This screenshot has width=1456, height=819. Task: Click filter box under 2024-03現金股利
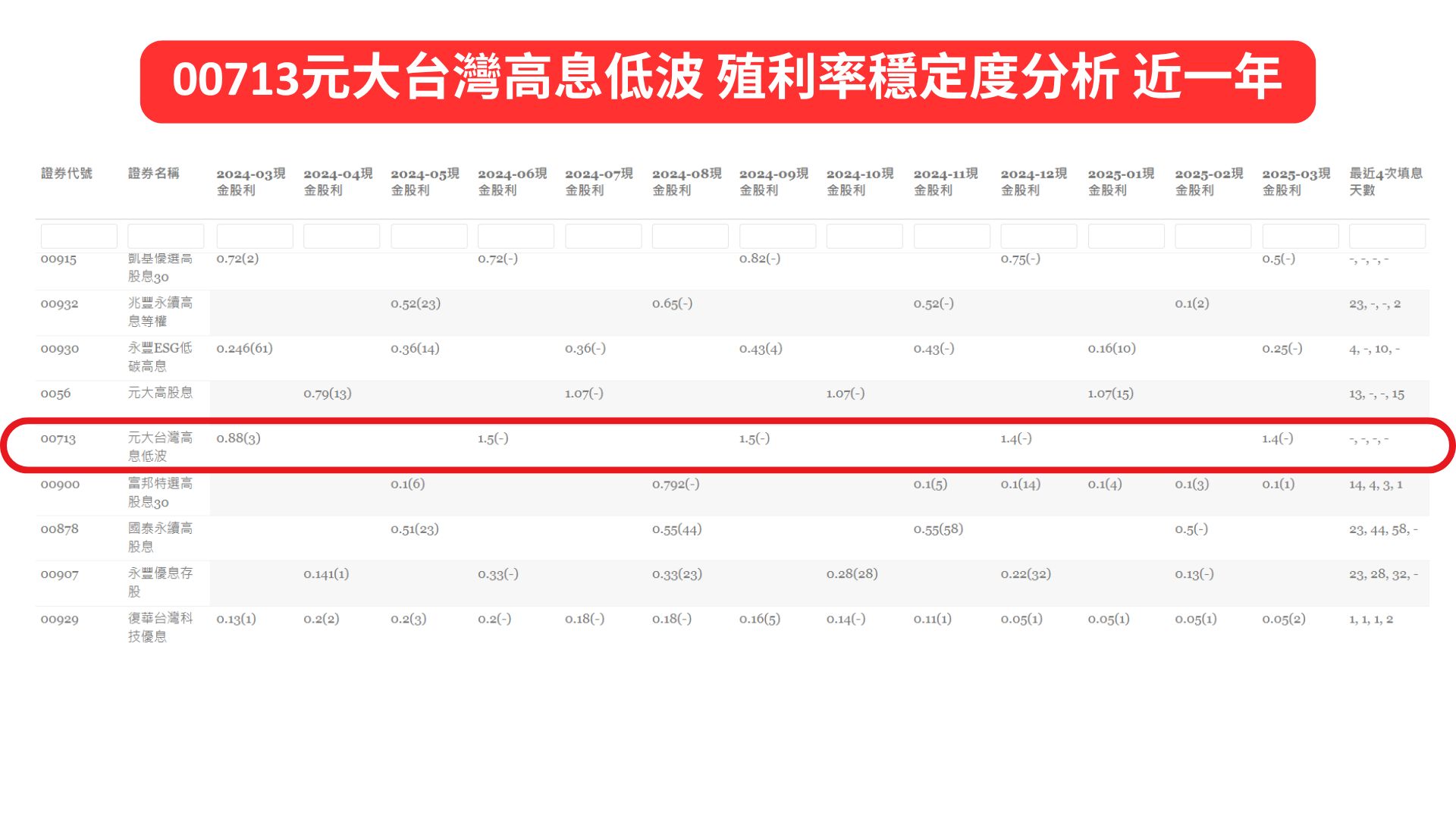click(x=254, y=236)
